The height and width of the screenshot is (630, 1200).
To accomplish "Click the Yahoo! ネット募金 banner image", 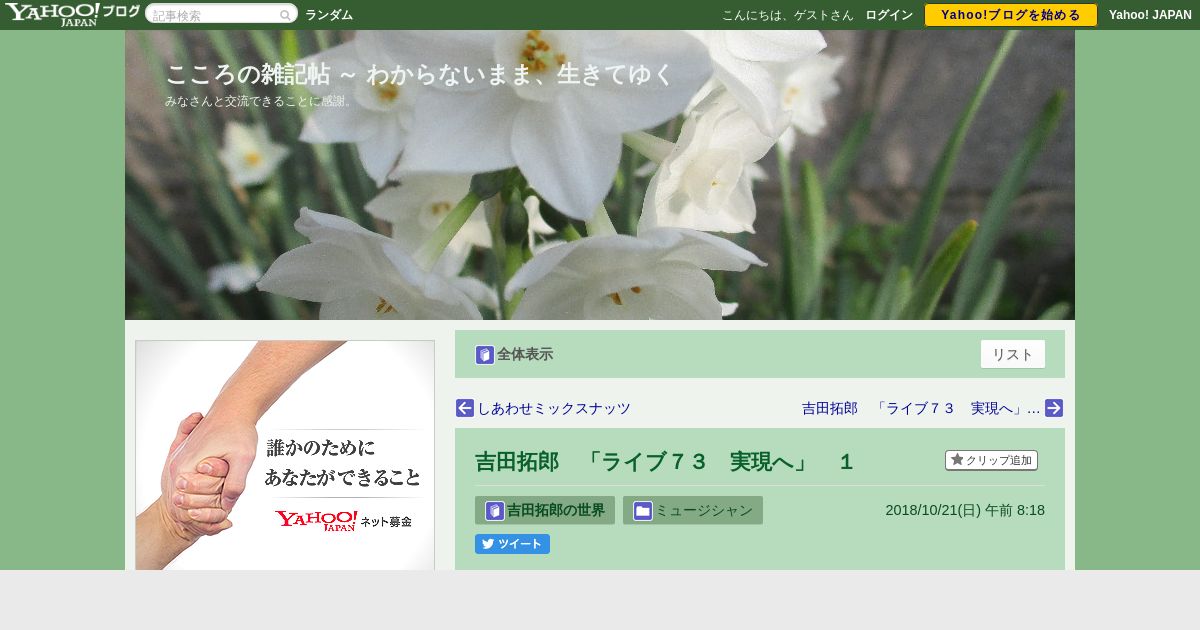I will [285, 455].
